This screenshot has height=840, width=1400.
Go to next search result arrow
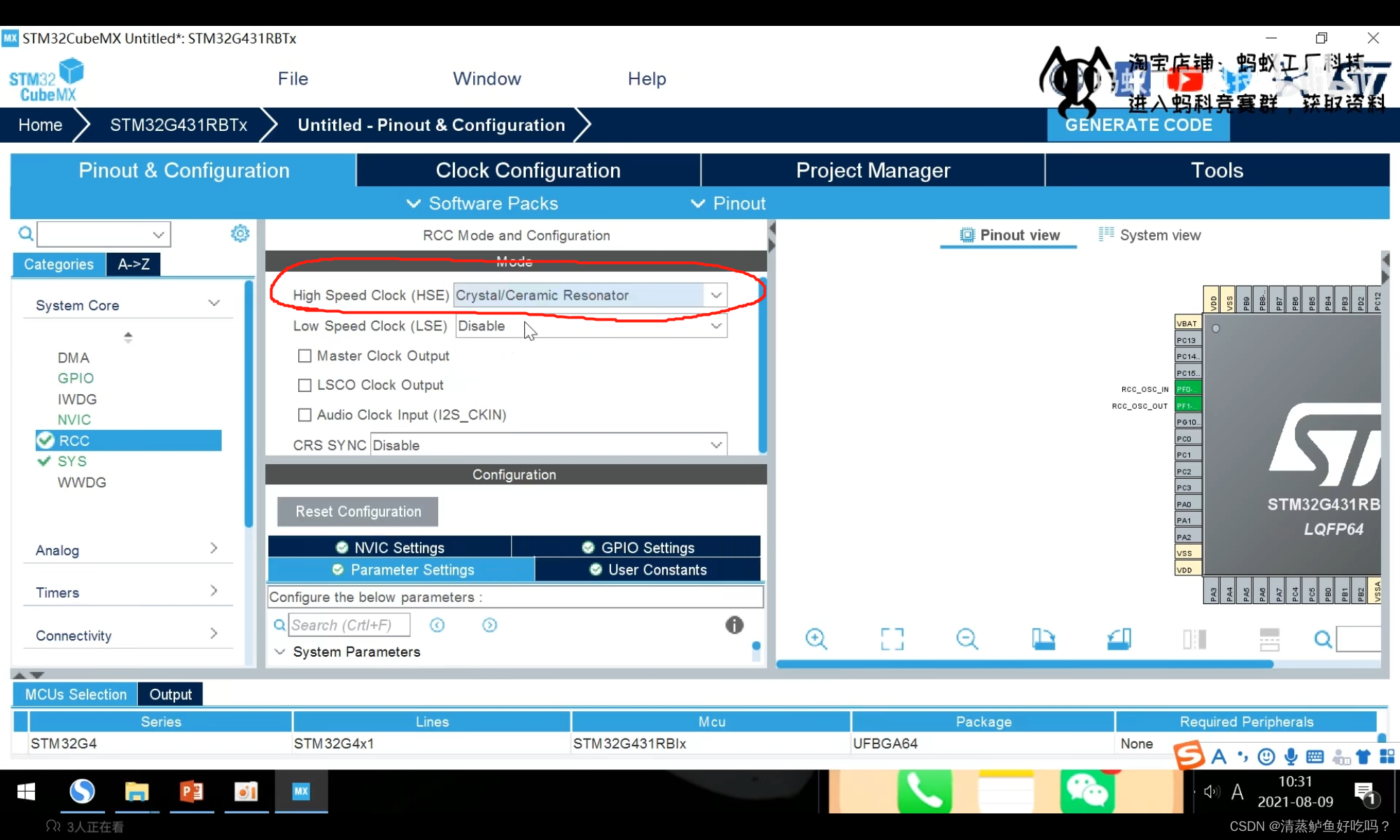[x=489, y=625]
